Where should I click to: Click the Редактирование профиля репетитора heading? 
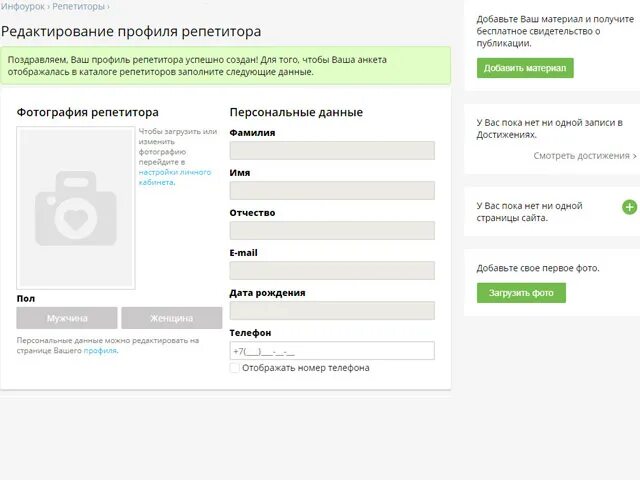tap(131, 32)
